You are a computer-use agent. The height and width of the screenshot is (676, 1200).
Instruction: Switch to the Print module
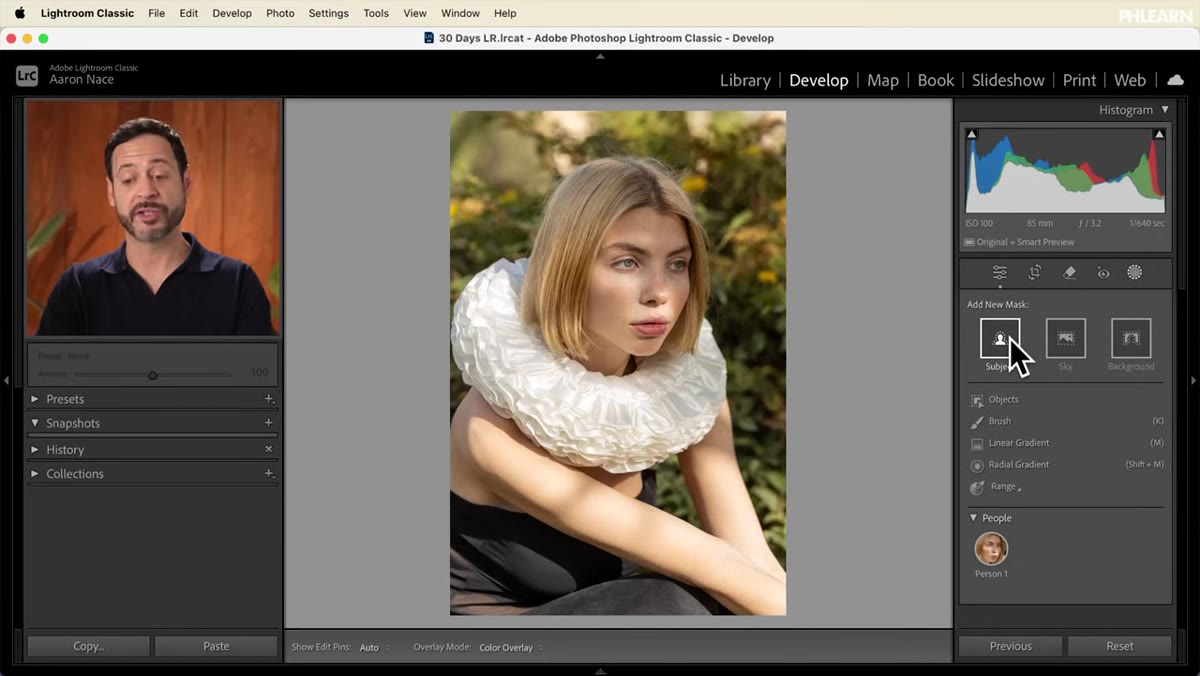coord(1080,80)
